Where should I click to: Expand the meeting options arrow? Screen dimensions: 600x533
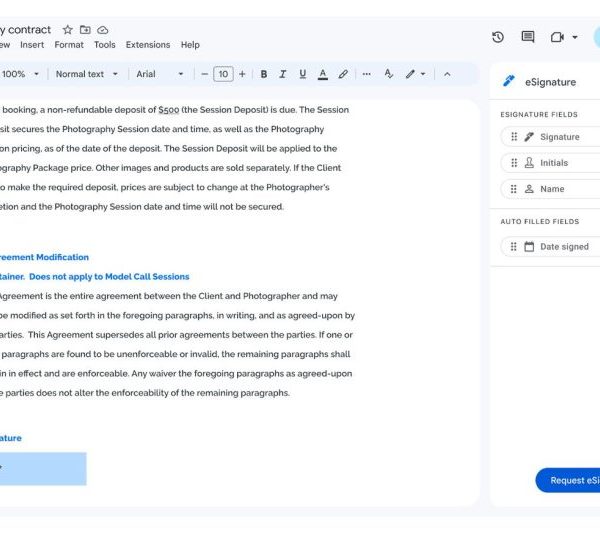[575, 37]
